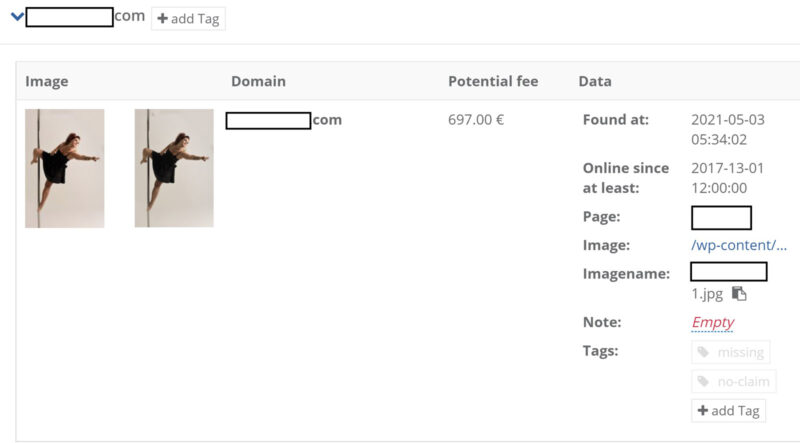
Task: Open the second pole dancer thumbnail
Action: coord(174,168)
